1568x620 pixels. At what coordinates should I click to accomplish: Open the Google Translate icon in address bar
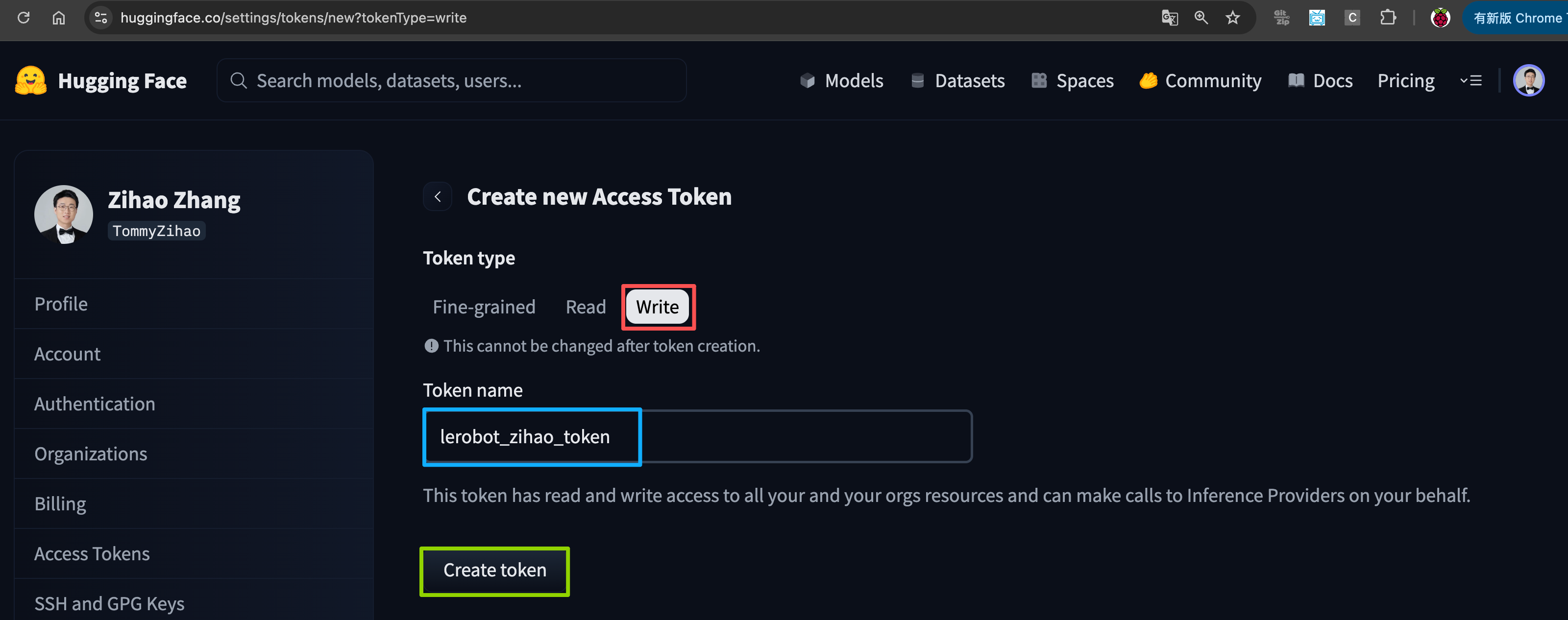1169,18
